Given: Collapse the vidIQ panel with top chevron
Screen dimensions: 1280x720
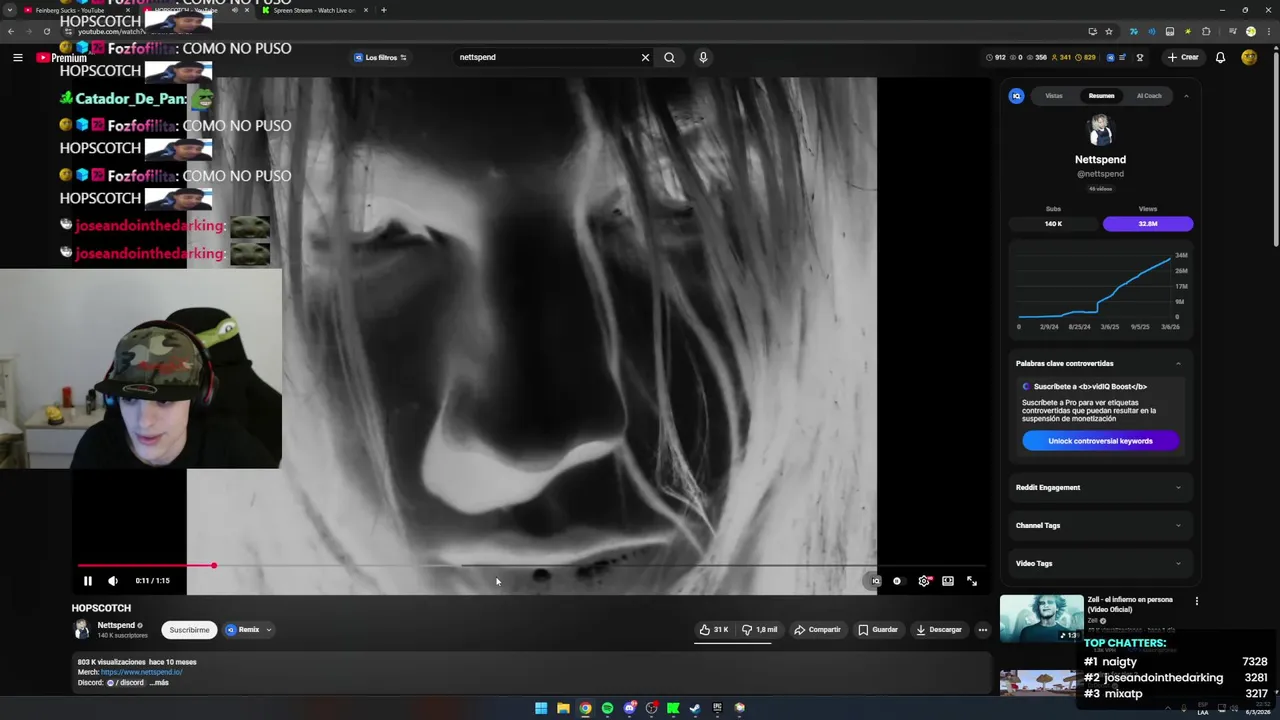Looking at the screenshot, I should pyautogui.click(x=1186, y=96).
